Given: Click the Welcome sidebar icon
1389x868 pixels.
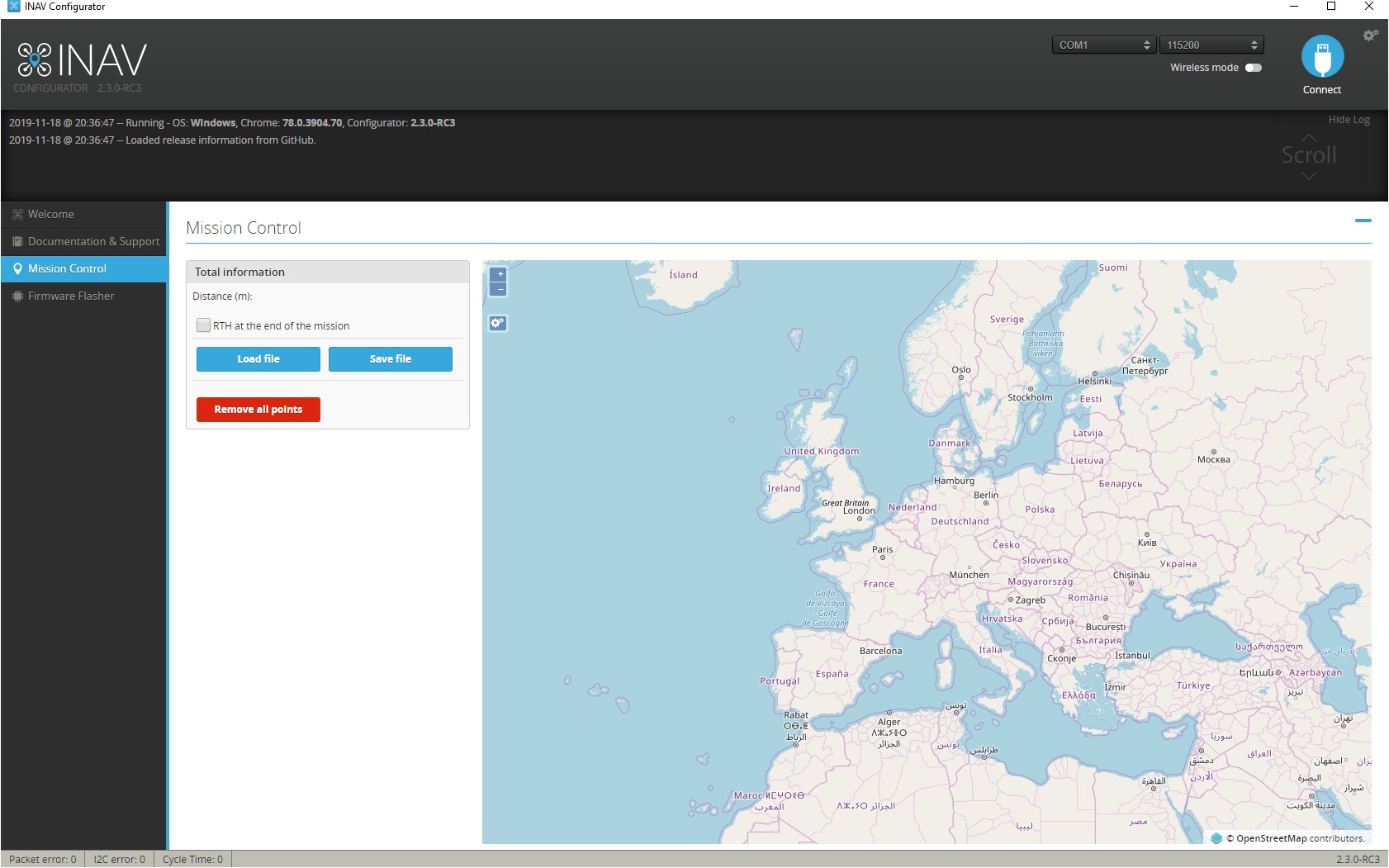Looking at the screenshot, I should pos(16,214).
